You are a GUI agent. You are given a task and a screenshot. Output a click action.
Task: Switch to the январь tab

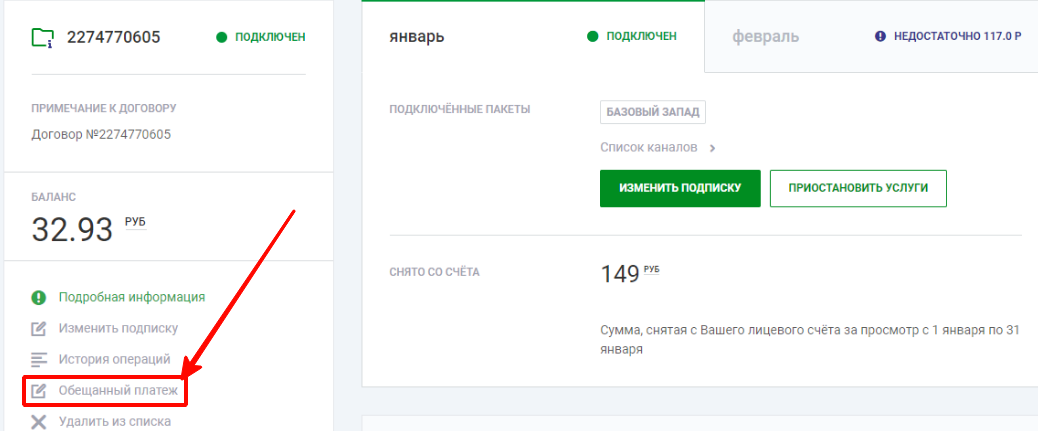[x=417, y=37]
